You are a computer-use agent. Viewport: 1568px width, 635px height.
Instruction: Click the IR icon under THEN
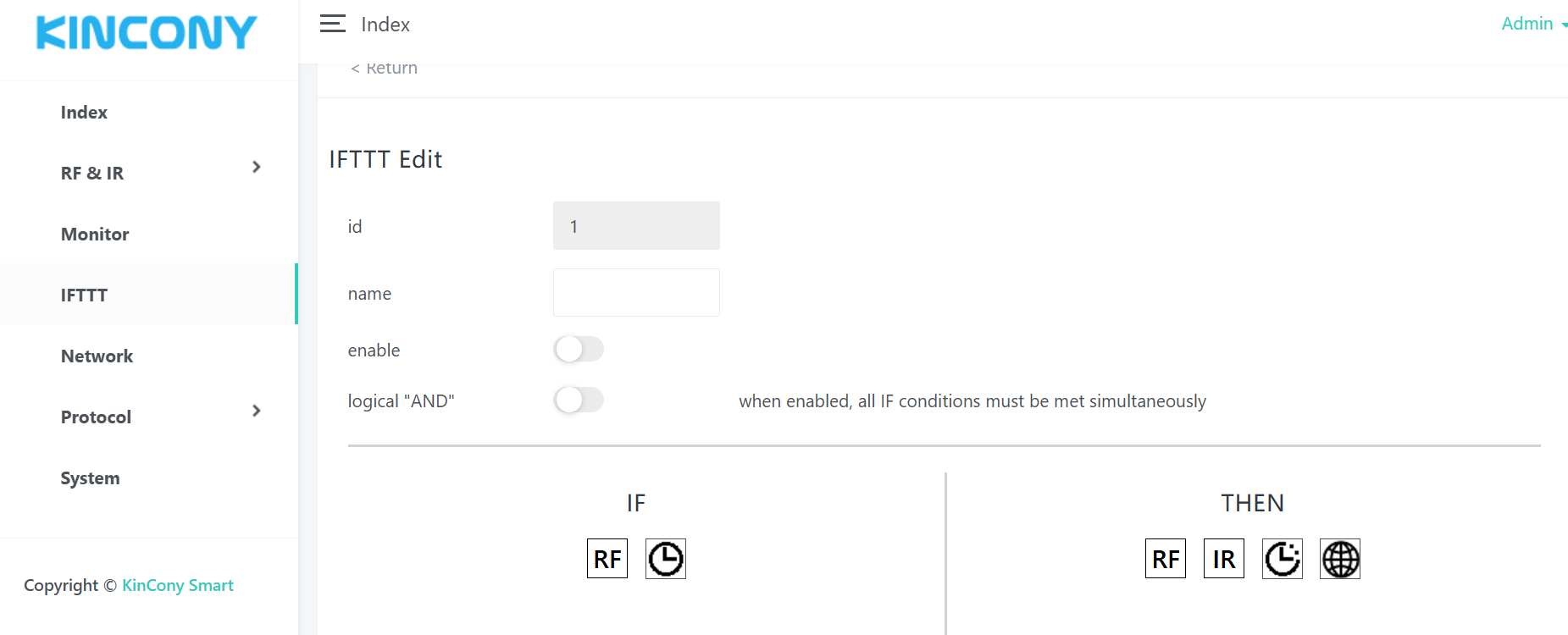1224,559
